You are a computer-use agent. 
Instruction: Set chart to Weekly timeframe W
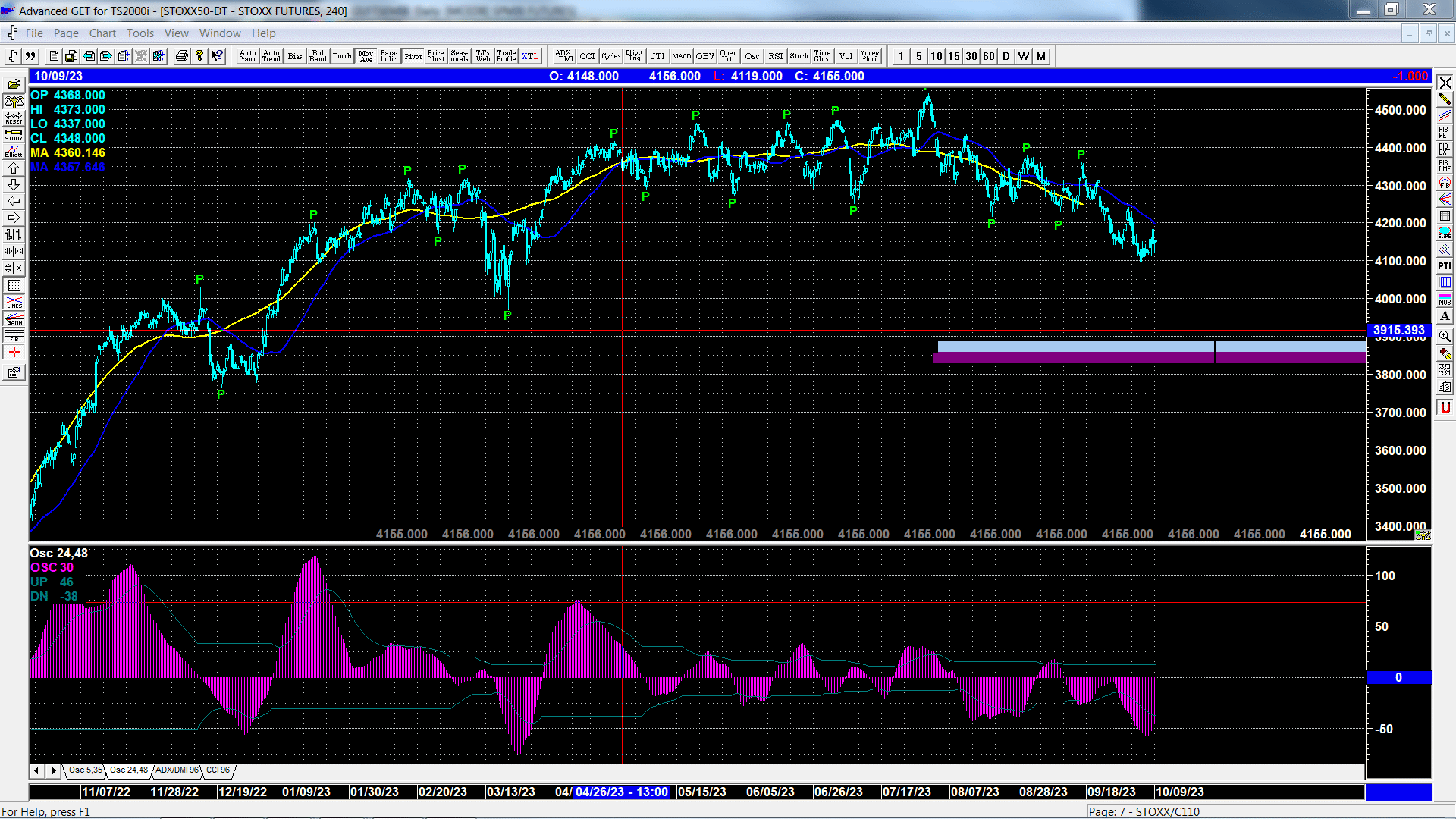(1024, 56)
